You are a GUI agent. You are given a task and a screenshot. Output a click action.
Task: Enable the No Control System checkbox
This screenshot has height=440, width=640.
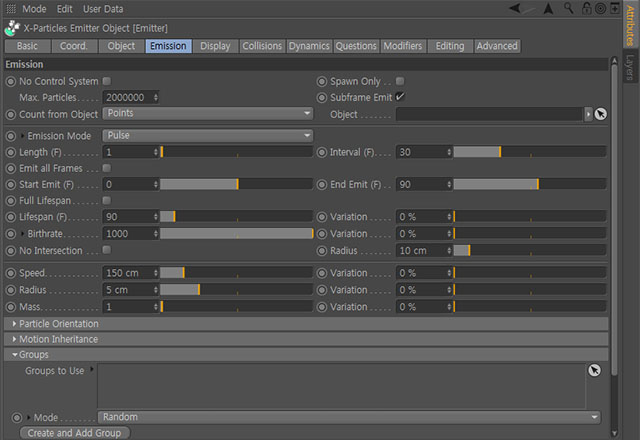tap(107, 81)
